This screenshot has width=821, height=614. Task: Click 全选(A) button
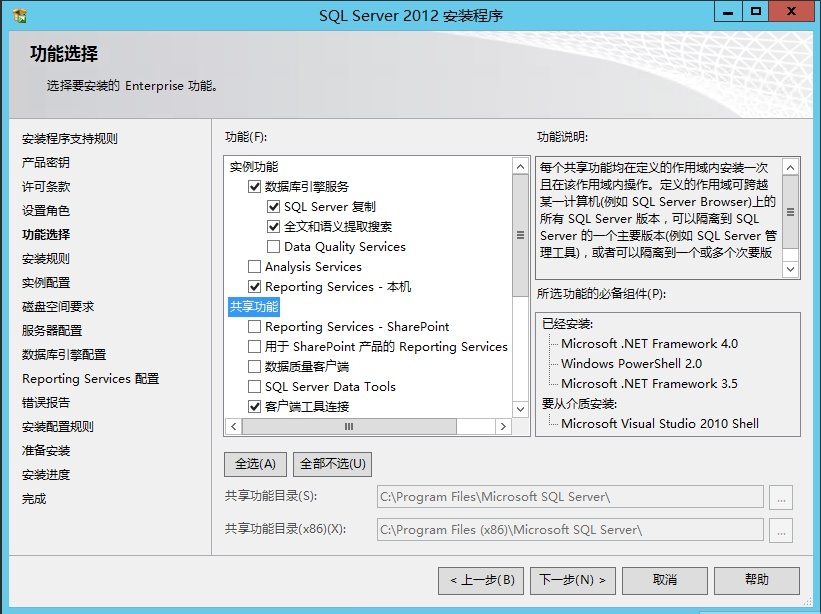[x=256, y=464]
